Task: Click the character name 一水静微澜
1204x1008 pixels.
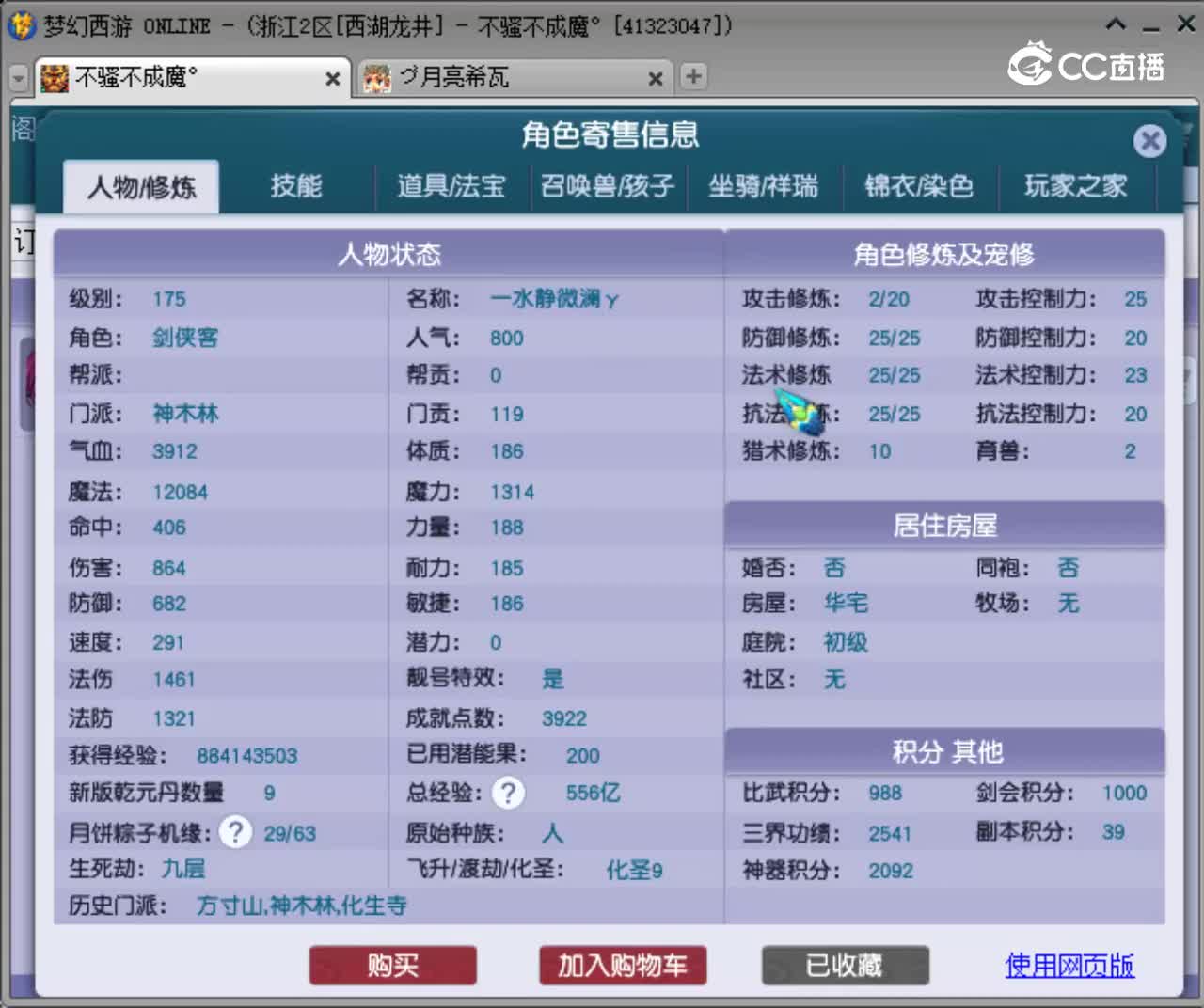Action: [555, 300]
